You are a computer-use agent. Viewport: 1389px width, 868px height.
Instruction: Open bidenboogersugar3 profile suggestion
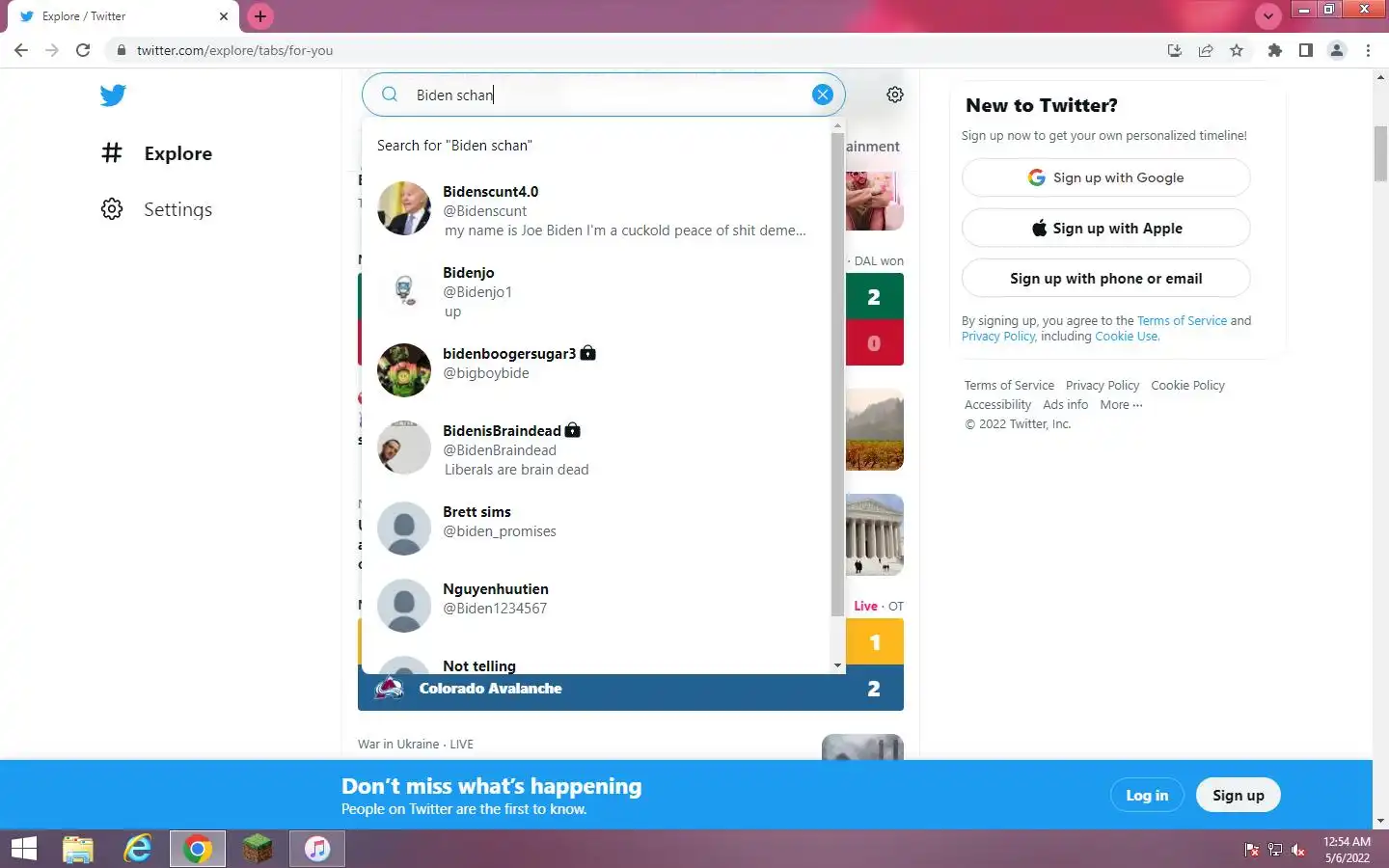pos(596,371)
